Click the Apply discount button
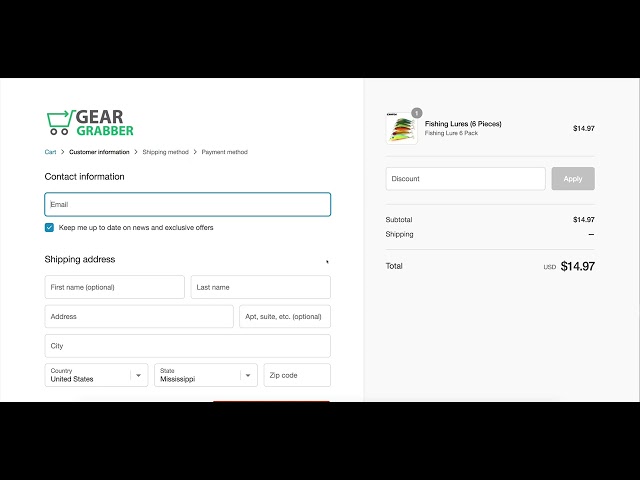This screenshot has width=640, height=480. tap(573, 179)
